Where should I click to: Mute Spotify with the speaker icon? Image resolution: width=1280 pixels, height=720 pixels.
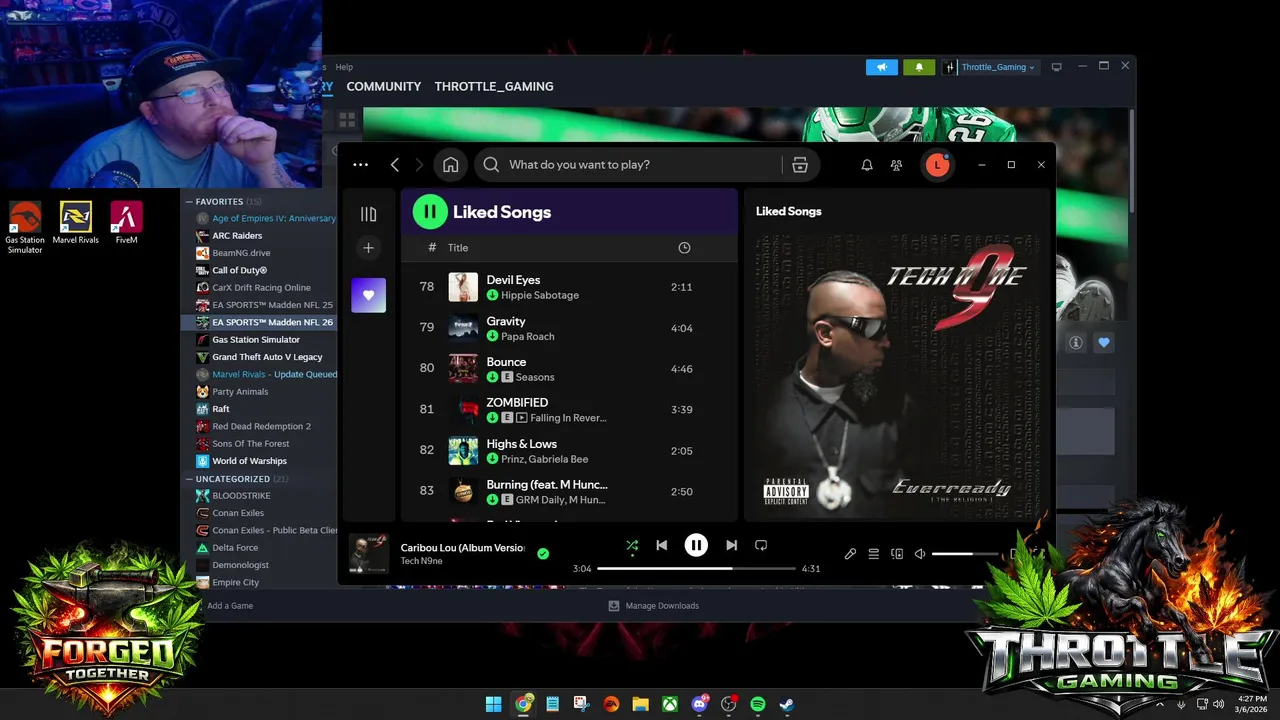[x=920, y=553]
